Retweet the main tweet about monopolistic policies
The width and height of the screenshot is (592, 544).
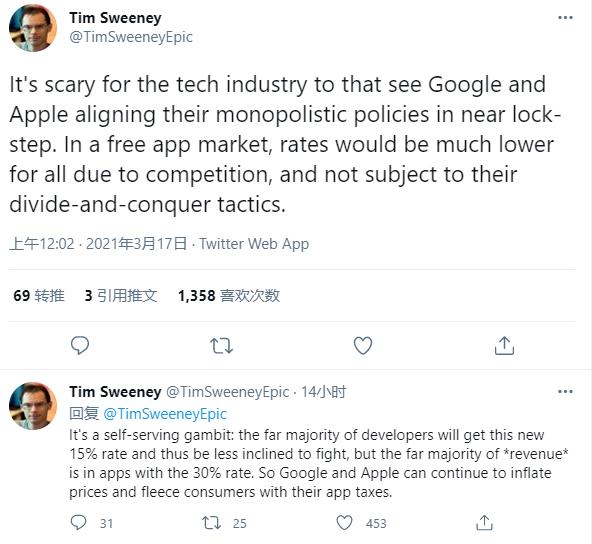tap(221, 345)
